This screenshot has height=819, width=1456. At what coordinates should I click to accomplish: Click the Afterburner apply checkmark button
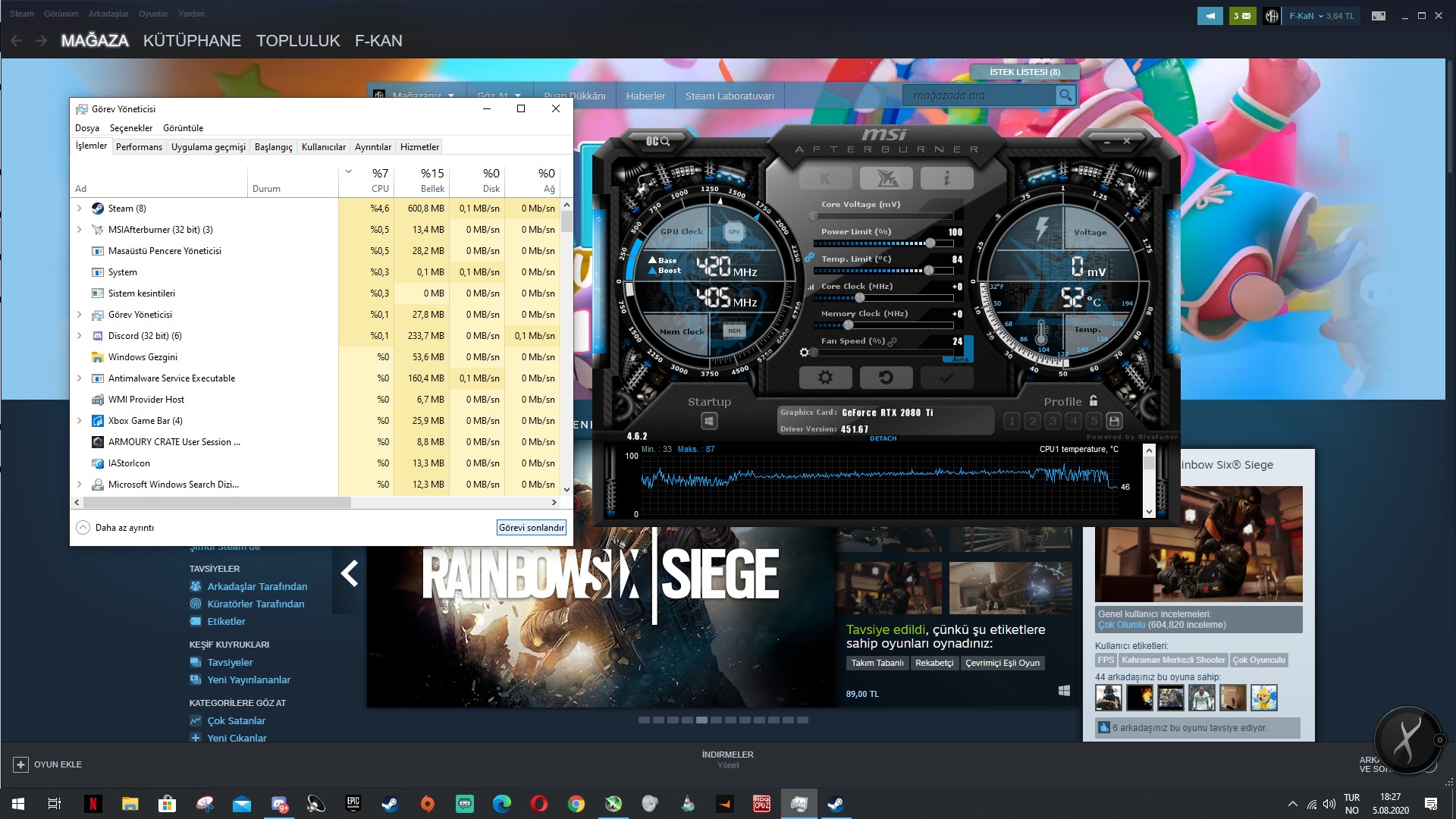click(x=946, y=377)
